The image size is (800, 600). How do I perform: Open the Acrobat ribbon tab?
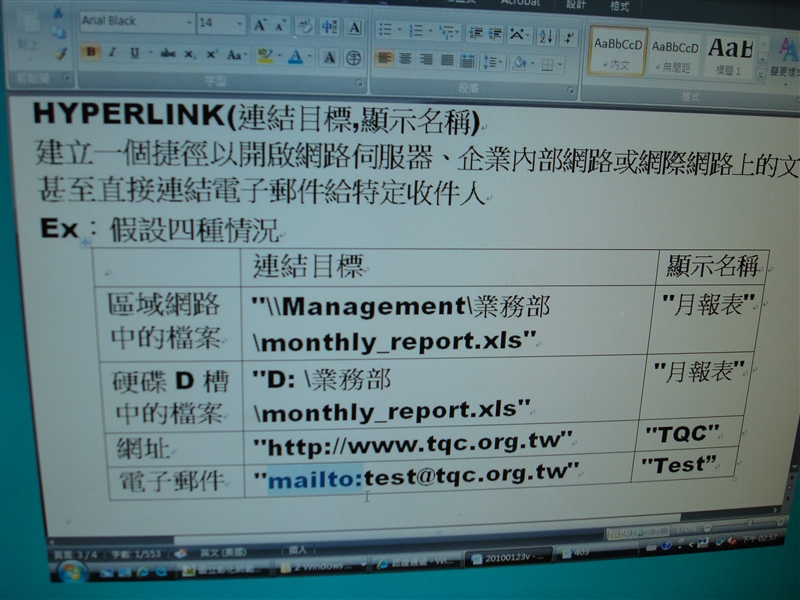tap(521, 3)
